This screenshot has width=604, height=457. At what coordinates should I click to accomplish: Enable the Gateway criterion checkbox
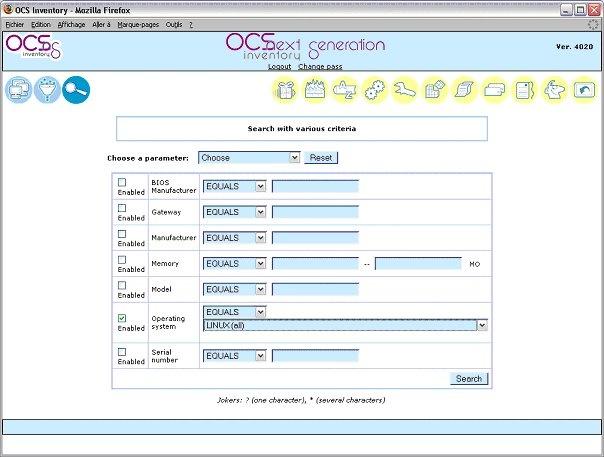click(122, 208)
